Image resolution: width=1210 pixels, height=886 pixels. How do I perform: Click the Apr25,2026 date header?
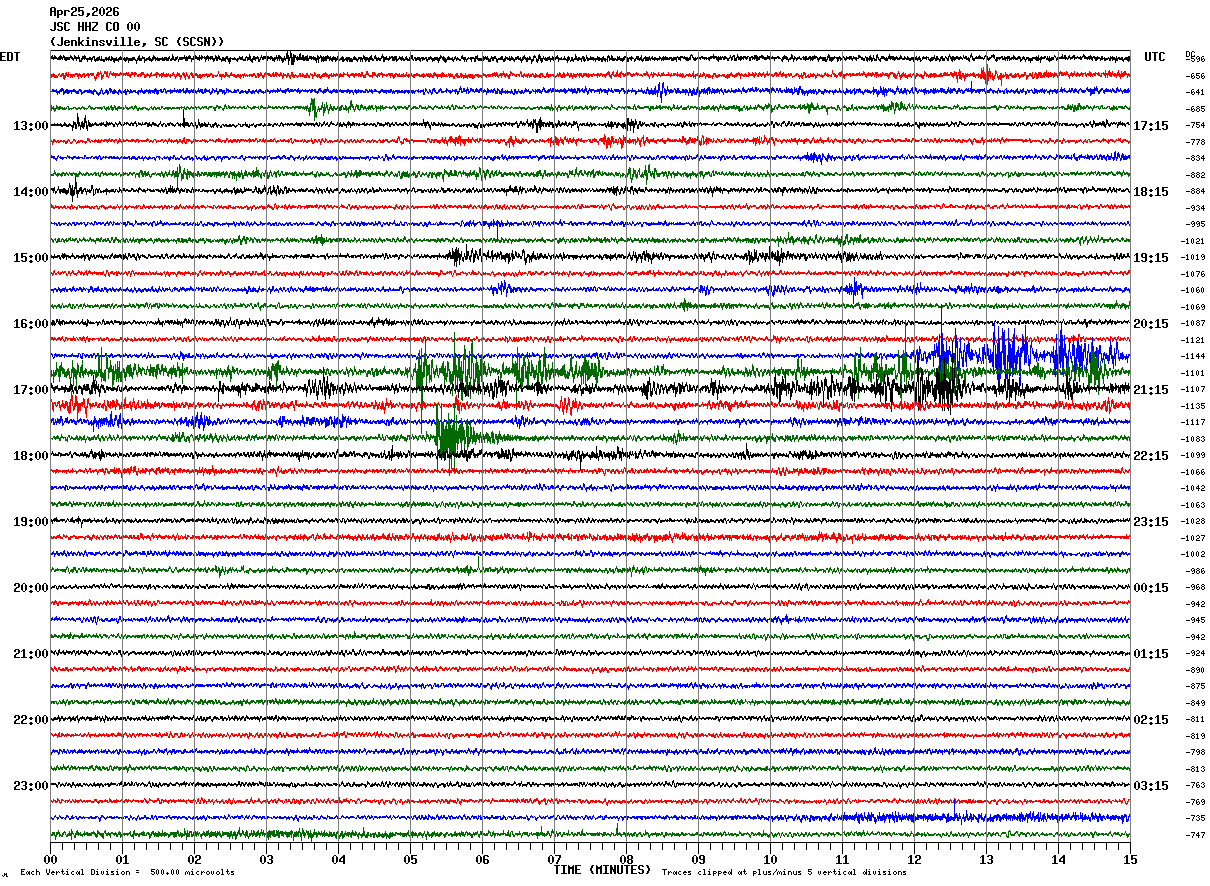(84, 12)
